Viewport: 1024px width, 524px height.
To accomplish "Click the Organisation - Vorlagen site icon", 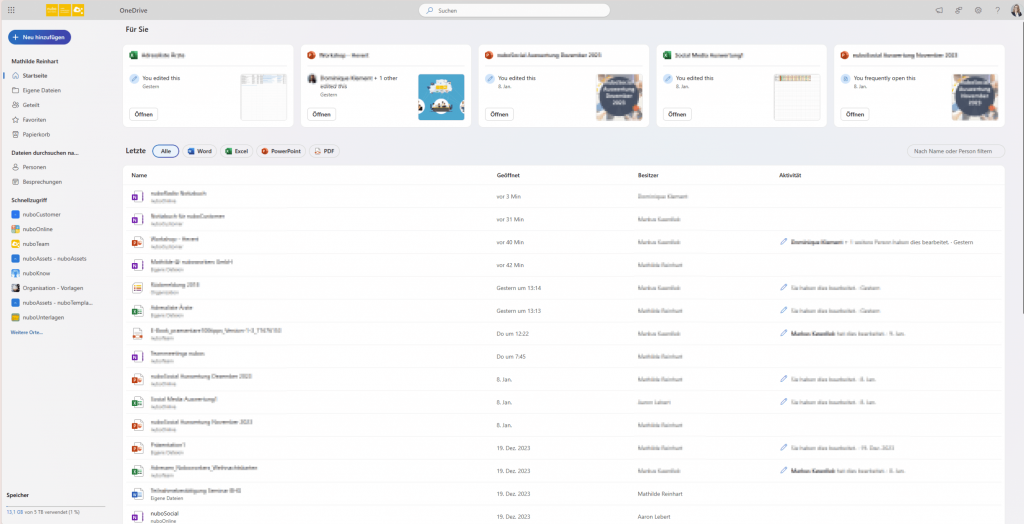I will 16,287.
